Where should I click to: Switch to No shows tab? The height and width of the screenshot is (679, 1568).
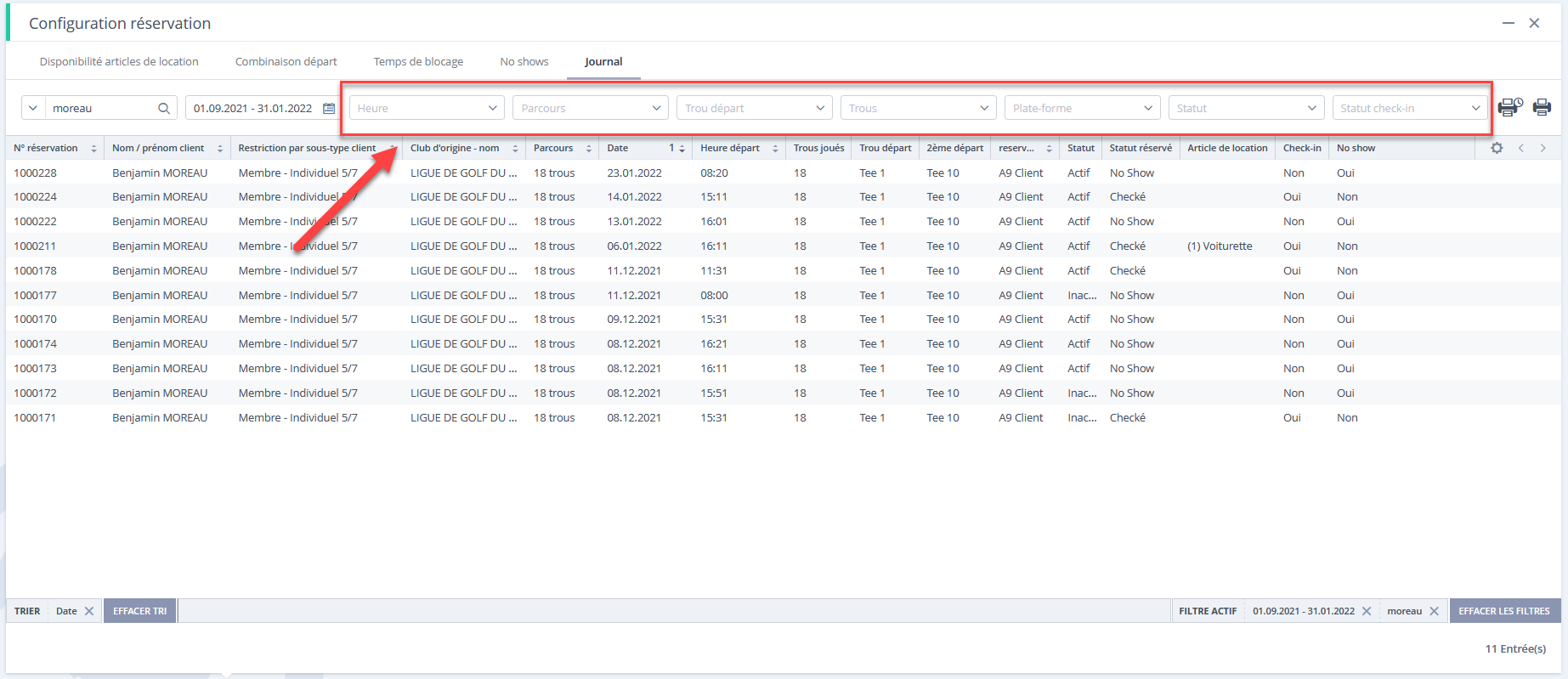524,61
